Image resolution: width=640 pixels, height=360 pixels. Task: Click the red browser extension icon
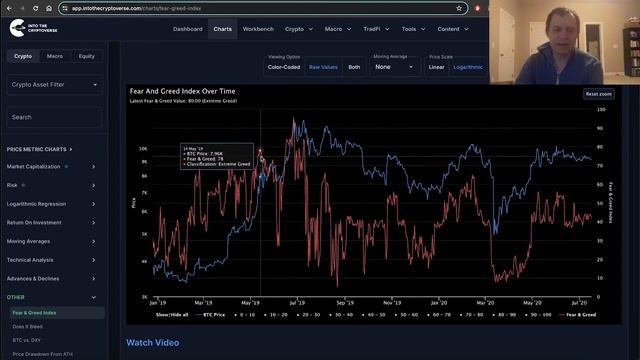(x=477, y=8)
